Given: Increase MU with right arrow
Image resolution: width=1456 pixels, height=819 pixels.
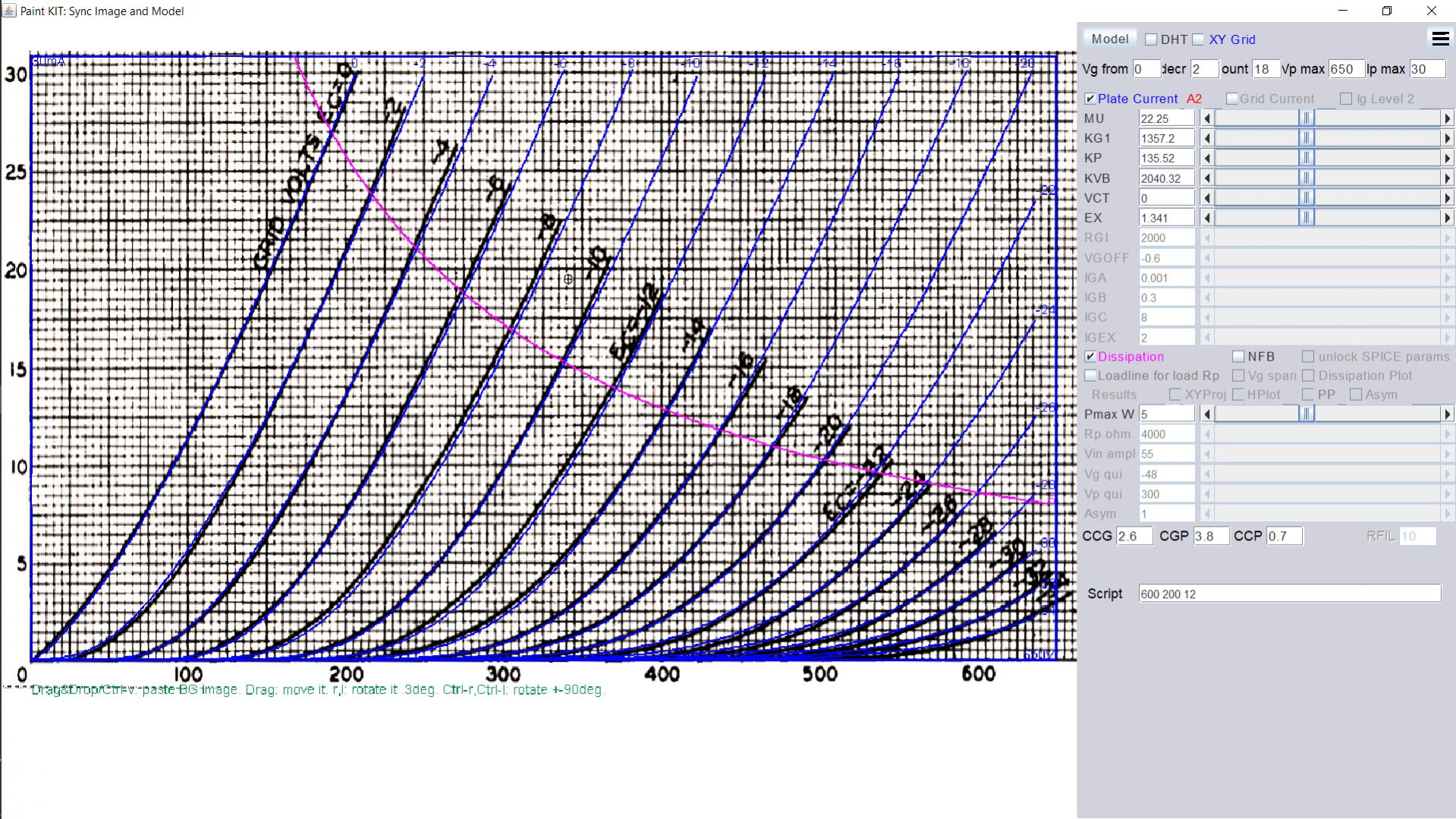Looking at the screenshot, I should [1447, 118].
